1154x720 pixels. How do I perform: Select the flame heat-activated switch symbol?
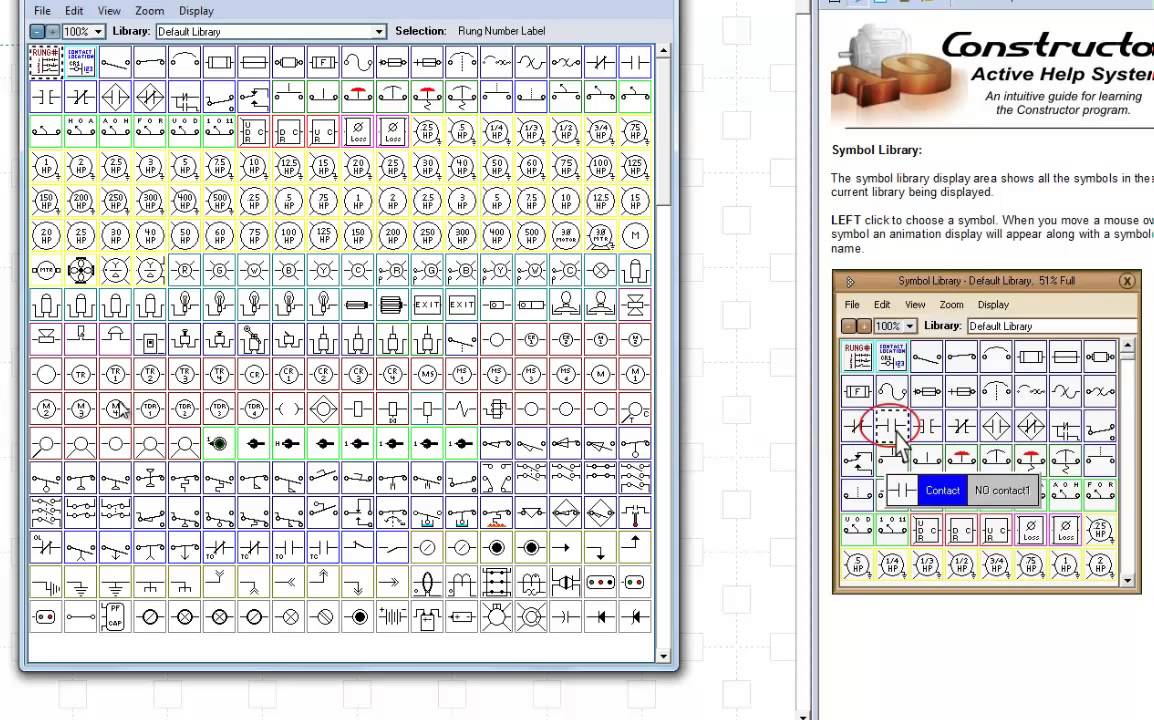[x=496, y=512]
